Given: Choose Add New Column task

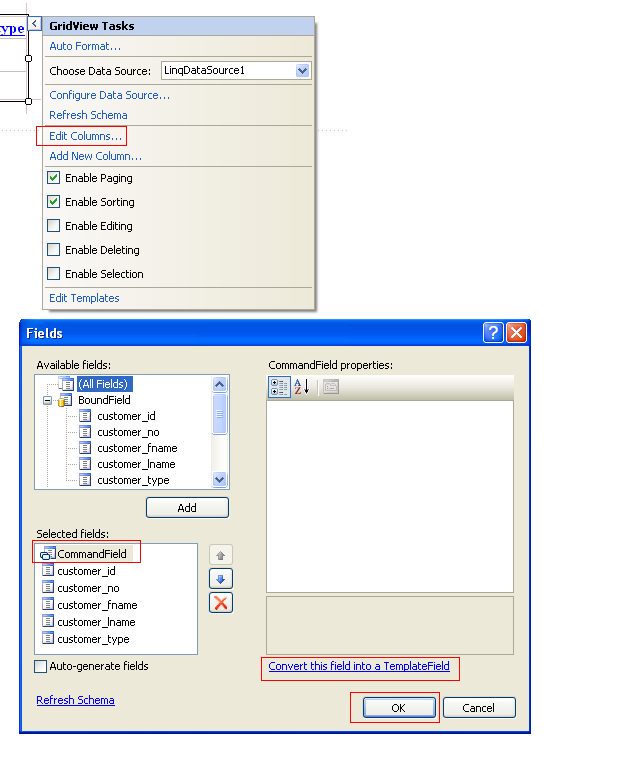Looking at the screenshot, I should [96, 156].
